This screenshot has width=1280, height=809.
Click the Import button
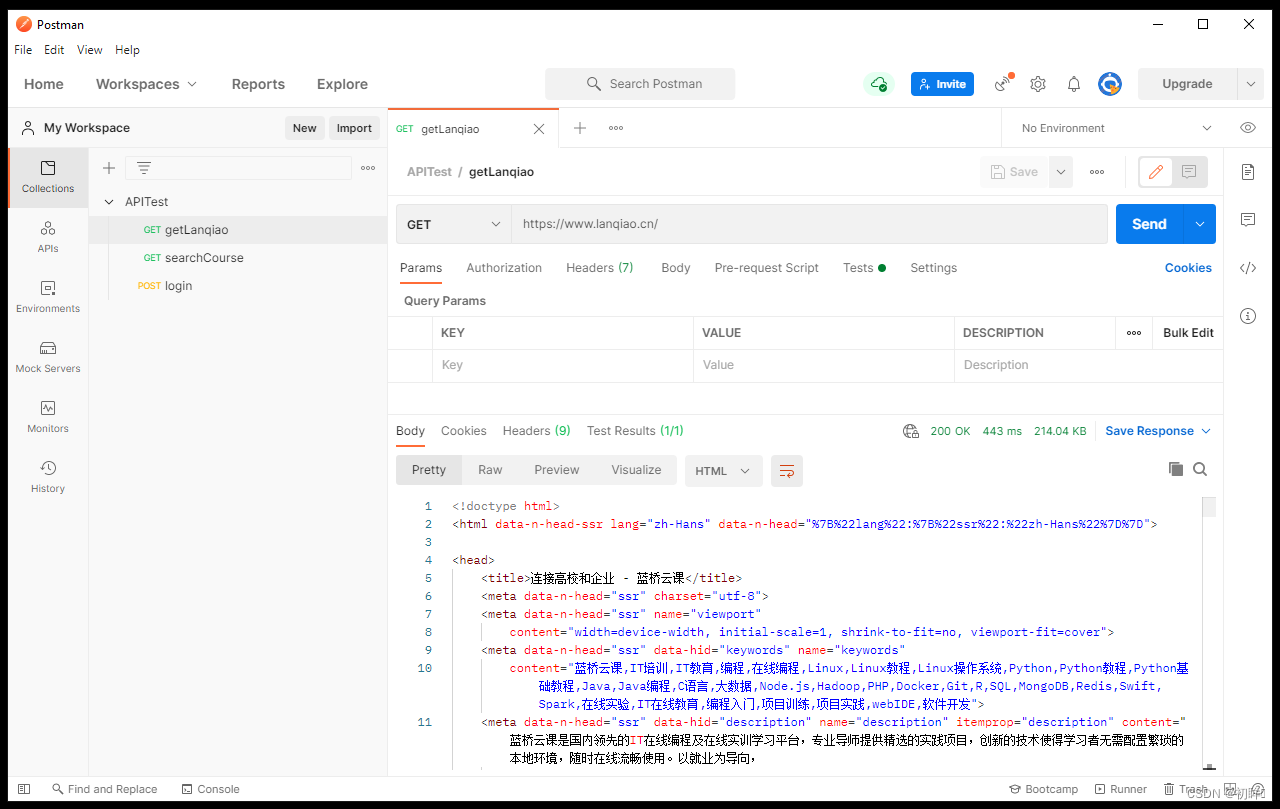[354, 128]
